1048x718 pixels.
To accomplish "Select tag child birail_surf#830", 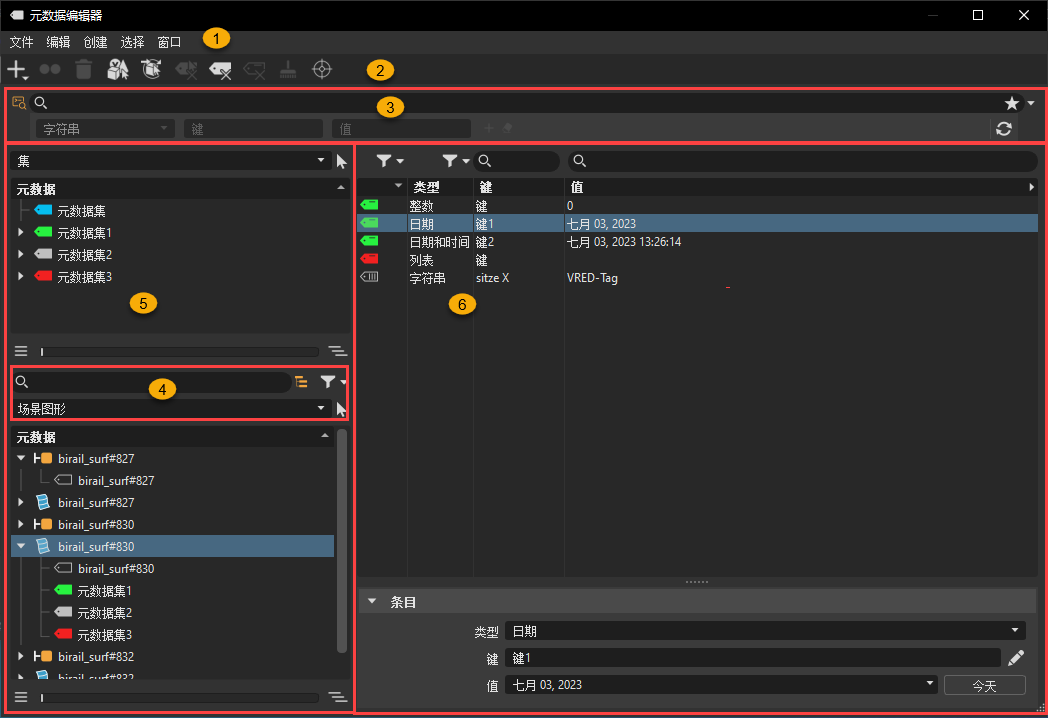I will pyautogui.click(x=116, y=568).
